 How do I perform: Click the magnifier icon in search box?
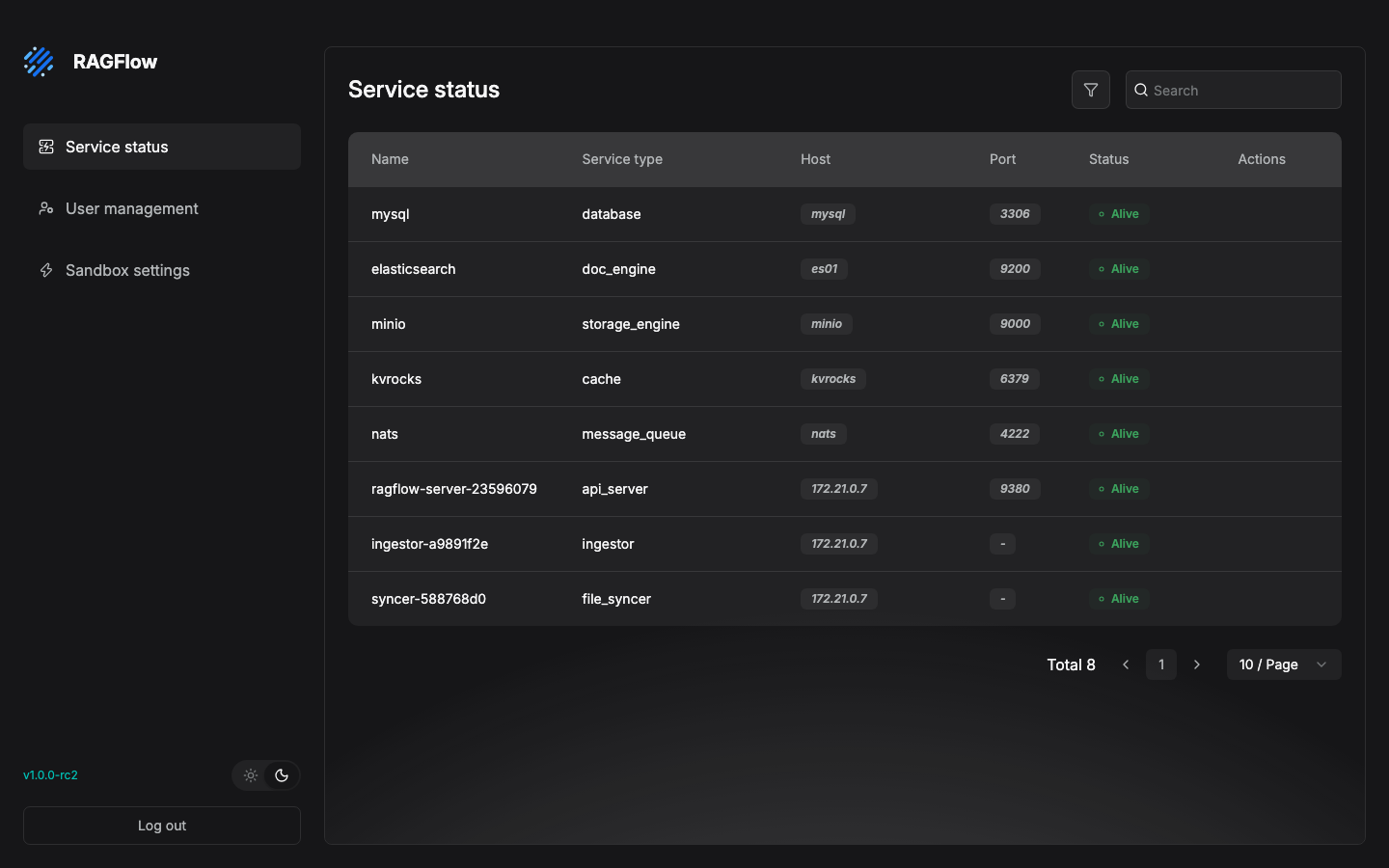pyautogui.click(x=1141, y=90)
